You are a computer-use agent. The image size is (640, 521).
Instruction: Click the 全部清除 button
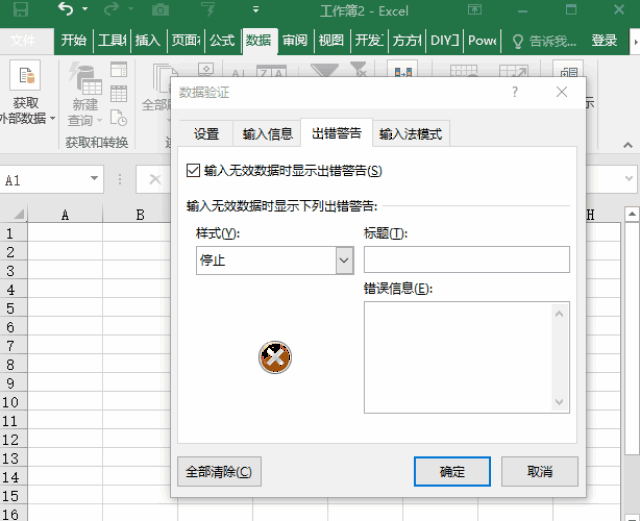coord(219,472)
